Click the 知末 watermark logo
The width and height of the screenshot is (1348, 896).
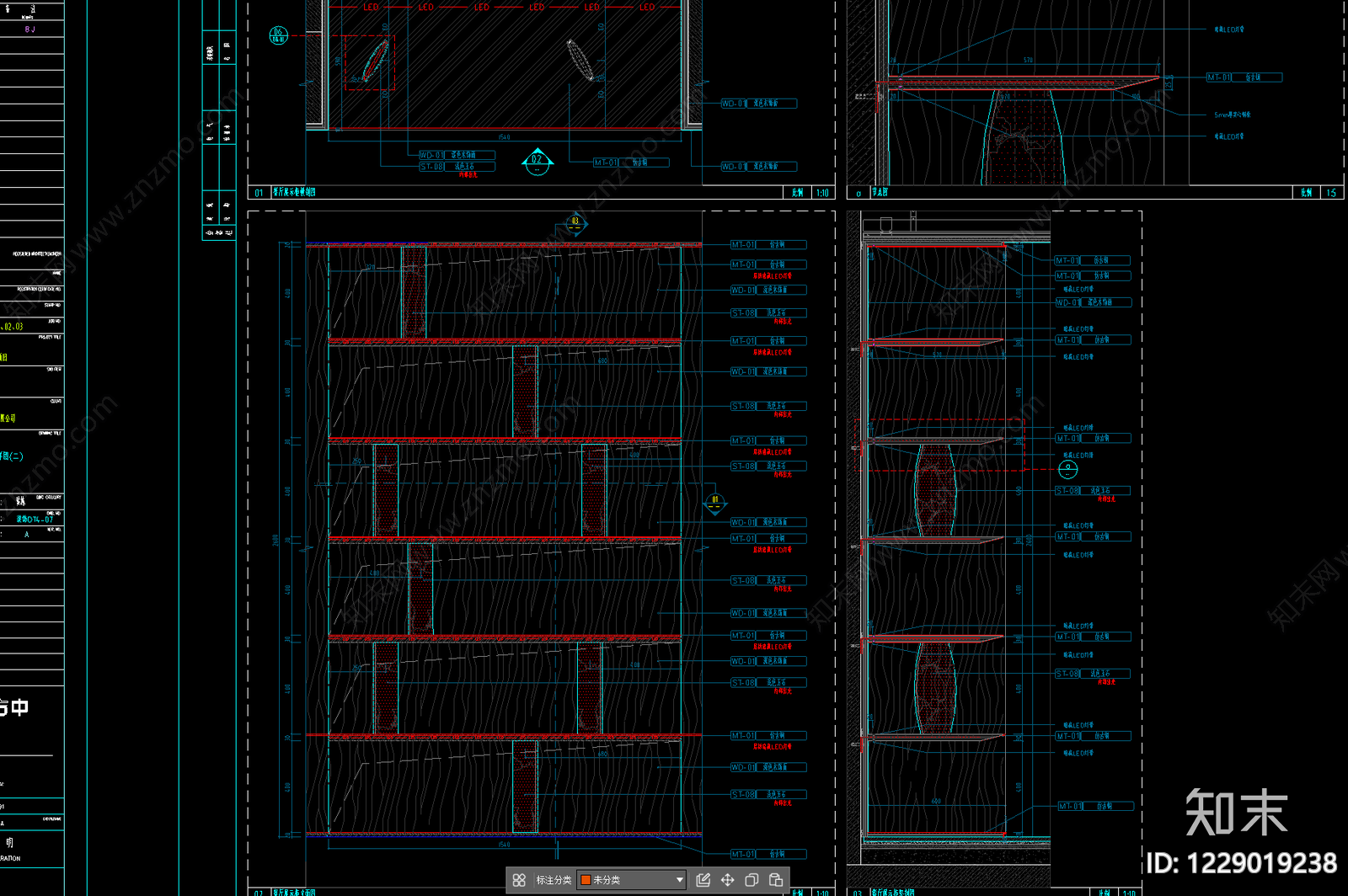click(x=1237, y=813)
